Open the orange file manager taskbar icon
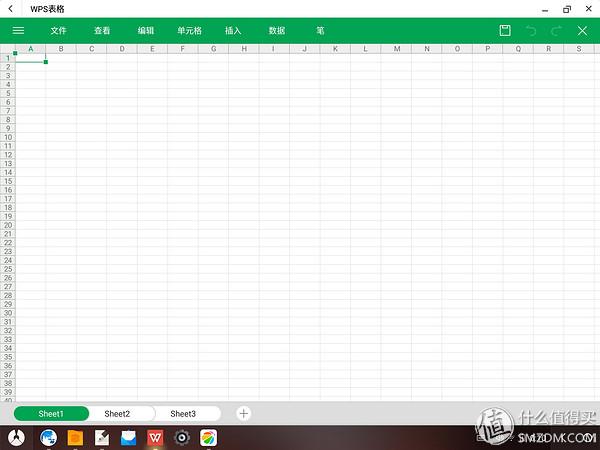The height and width of the screenshot is (450, 600). point(75,438)
